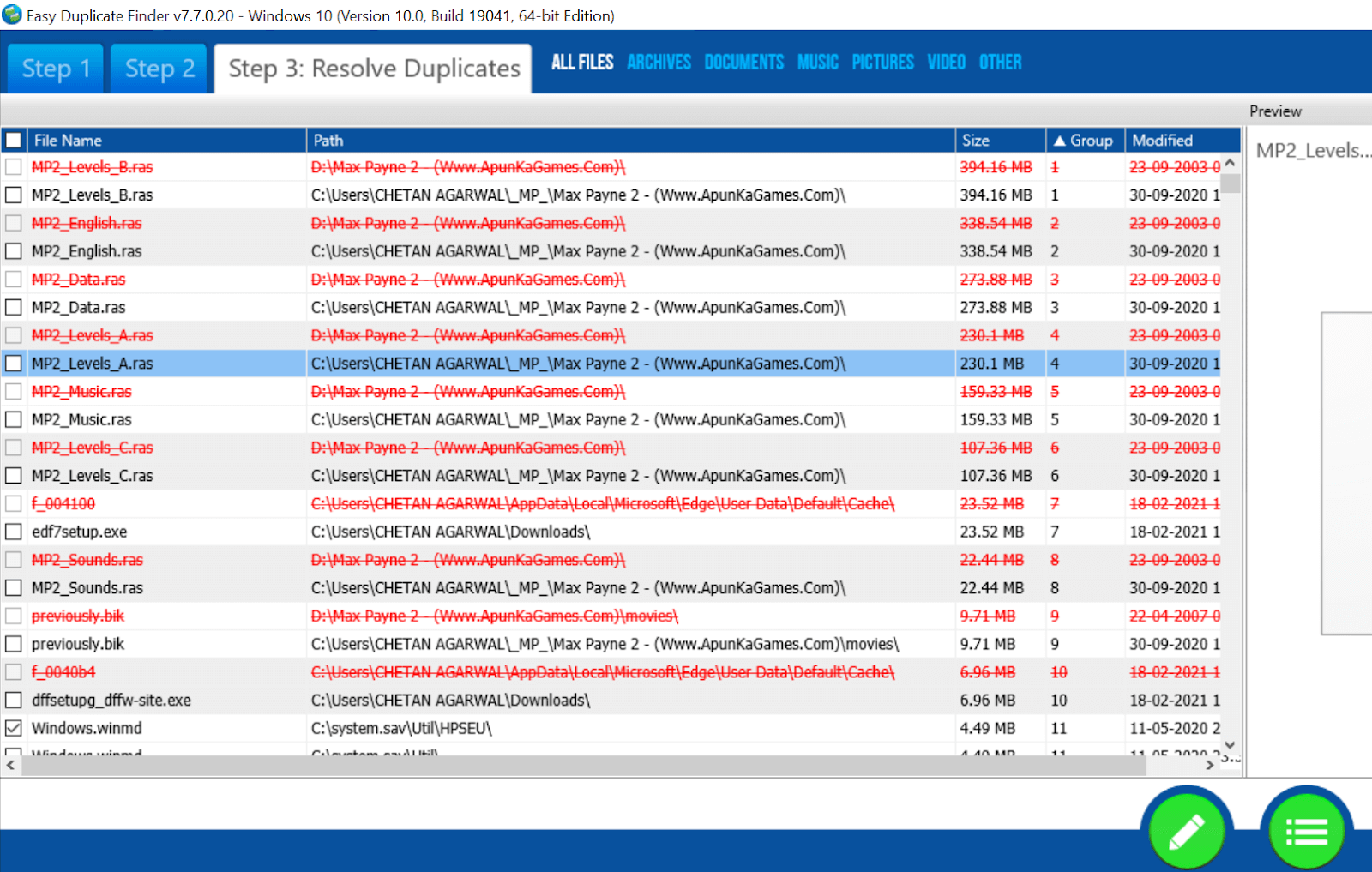Check the edf7setup.exe checkbox
Viewport: 1372px width, 872px height.
click(x=13, y=532)
